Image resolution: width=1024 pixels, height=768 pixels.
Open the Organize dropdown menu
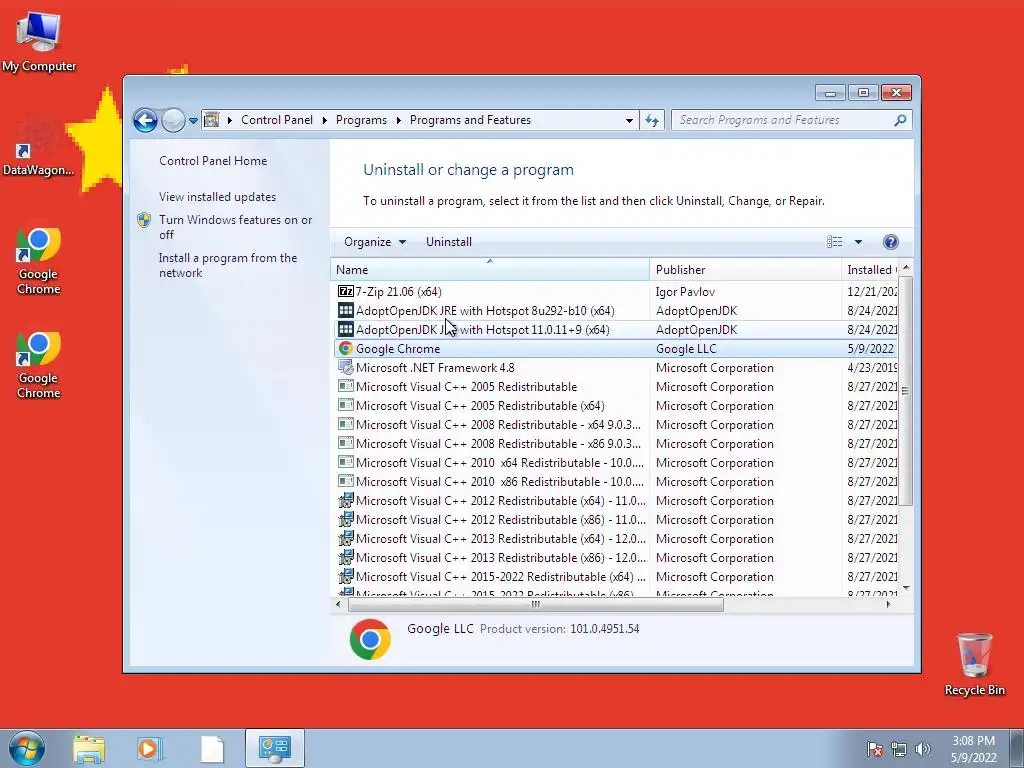[375, 242]
